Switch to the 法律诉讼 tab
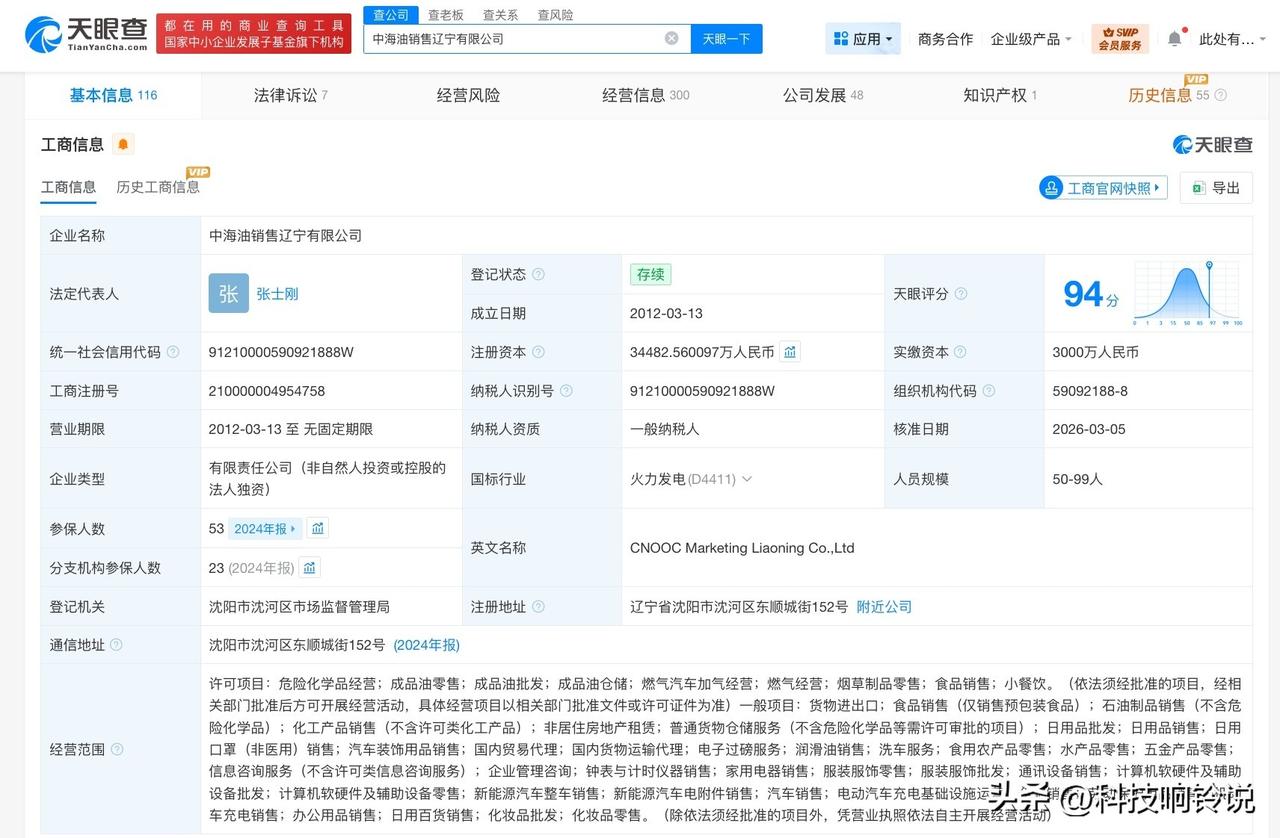This screenshot has width=1280, height=838. 285,95
